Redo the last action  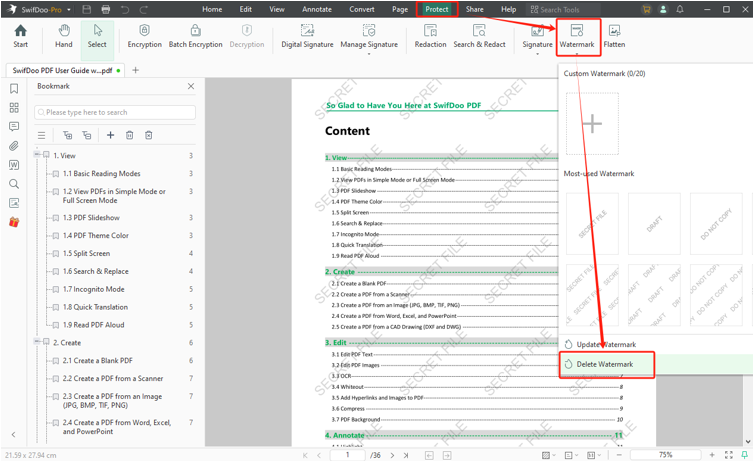[143, 9]
